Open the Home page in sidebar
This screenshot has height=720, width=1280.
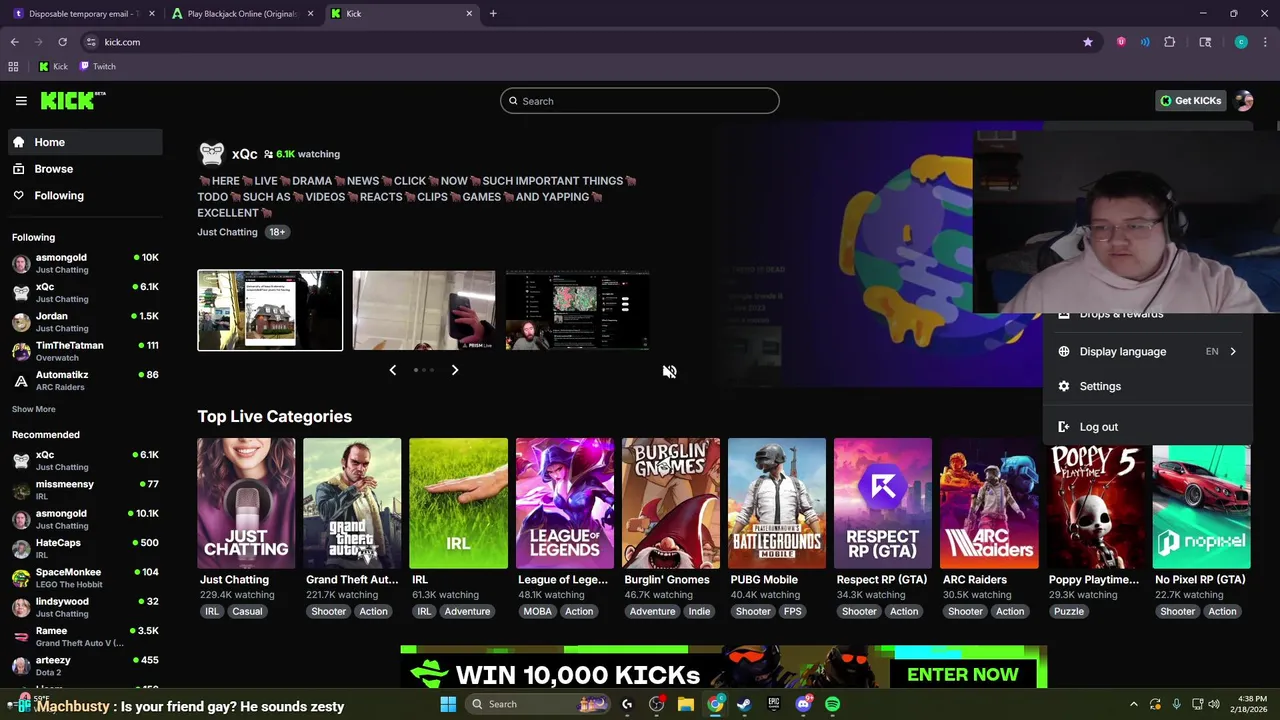(x=85, y=142)
